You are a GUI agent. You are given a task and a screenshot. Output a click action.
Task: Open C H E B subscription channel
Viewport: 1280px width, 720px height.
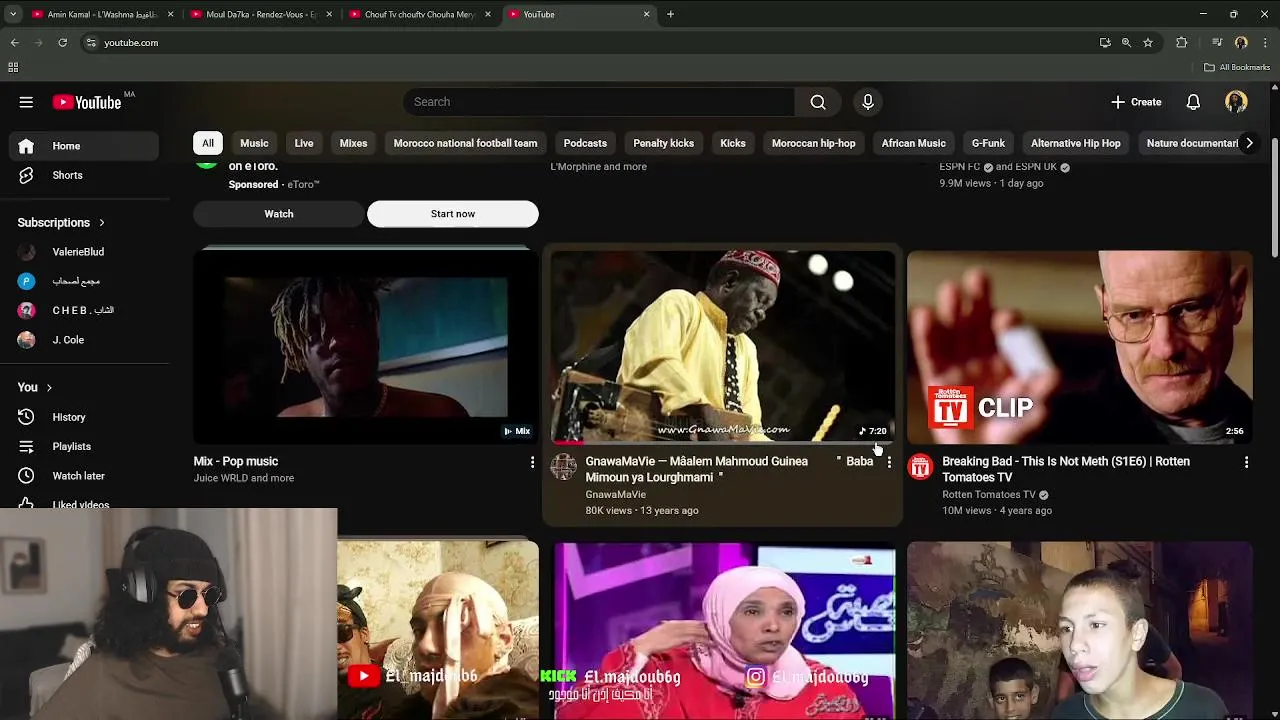click(x=84, y=311)
